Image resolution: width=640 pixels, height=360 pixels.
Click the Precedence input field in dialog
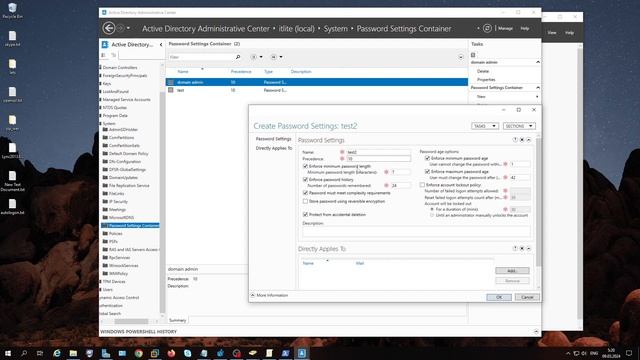pos(378,159)
